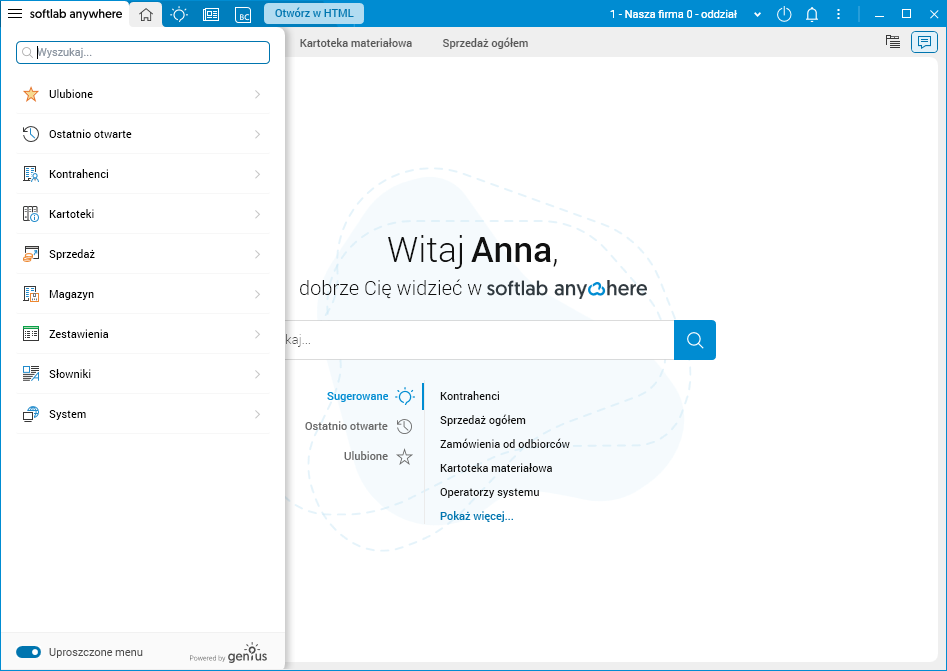Screen dimensions: 947x671
Task: Expand Słowniki submenu chevron
Action: (257, 374)
